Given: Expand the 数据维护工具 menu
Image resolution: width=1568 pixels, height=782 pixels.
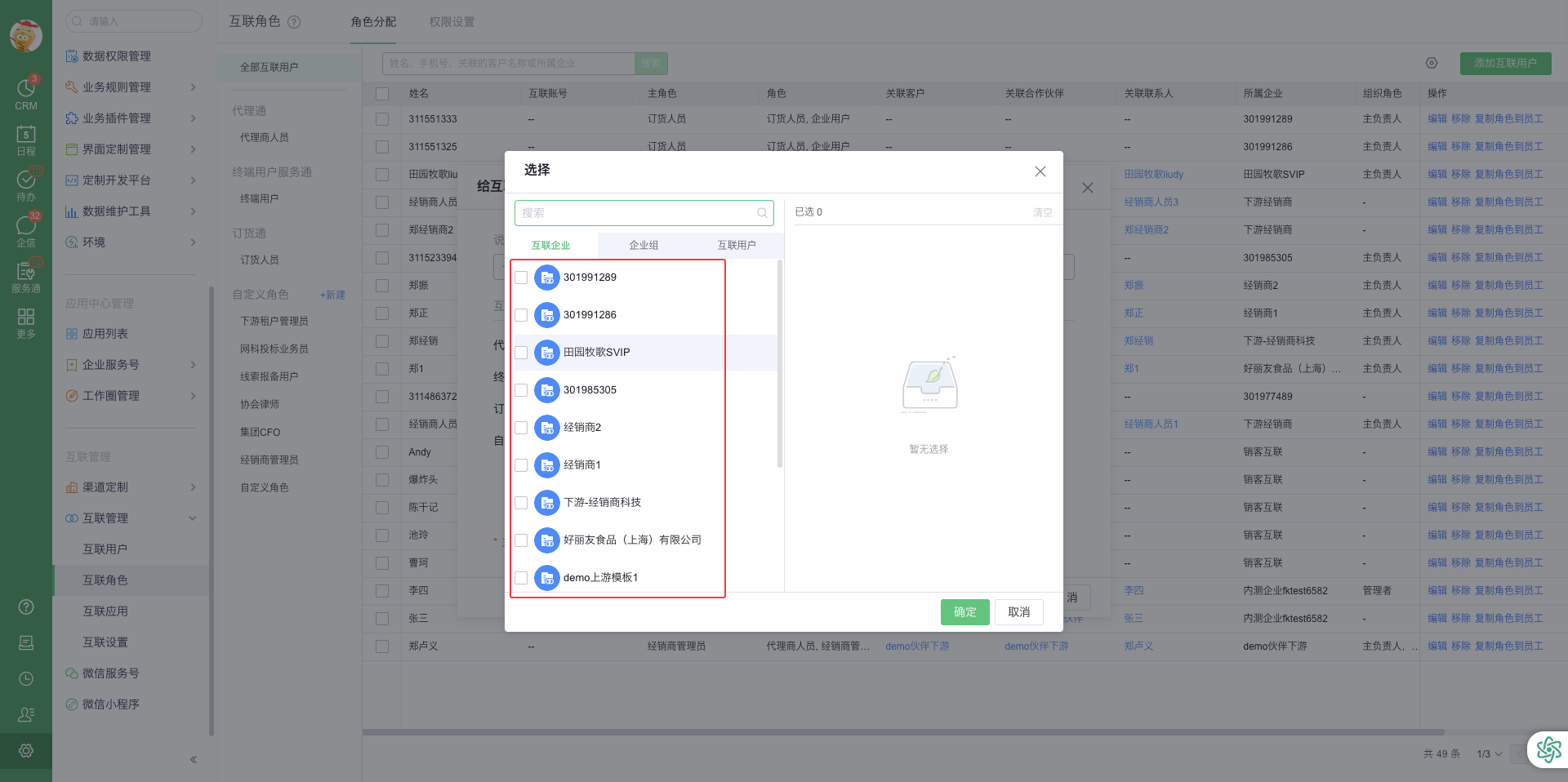Looking at the screenshot, I should [193, 211].
